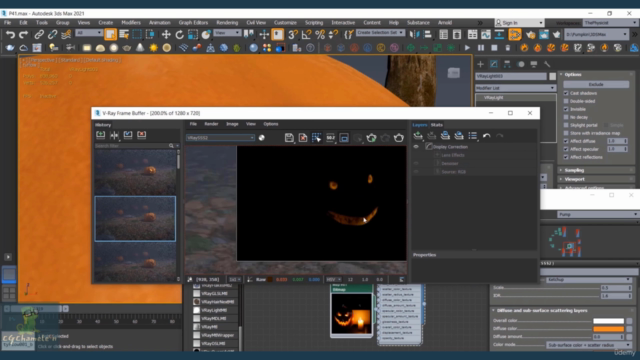The width and height of the screenshot is (640, 360).
Task: Open the Graph Editors menu
Action: point(193,23)
